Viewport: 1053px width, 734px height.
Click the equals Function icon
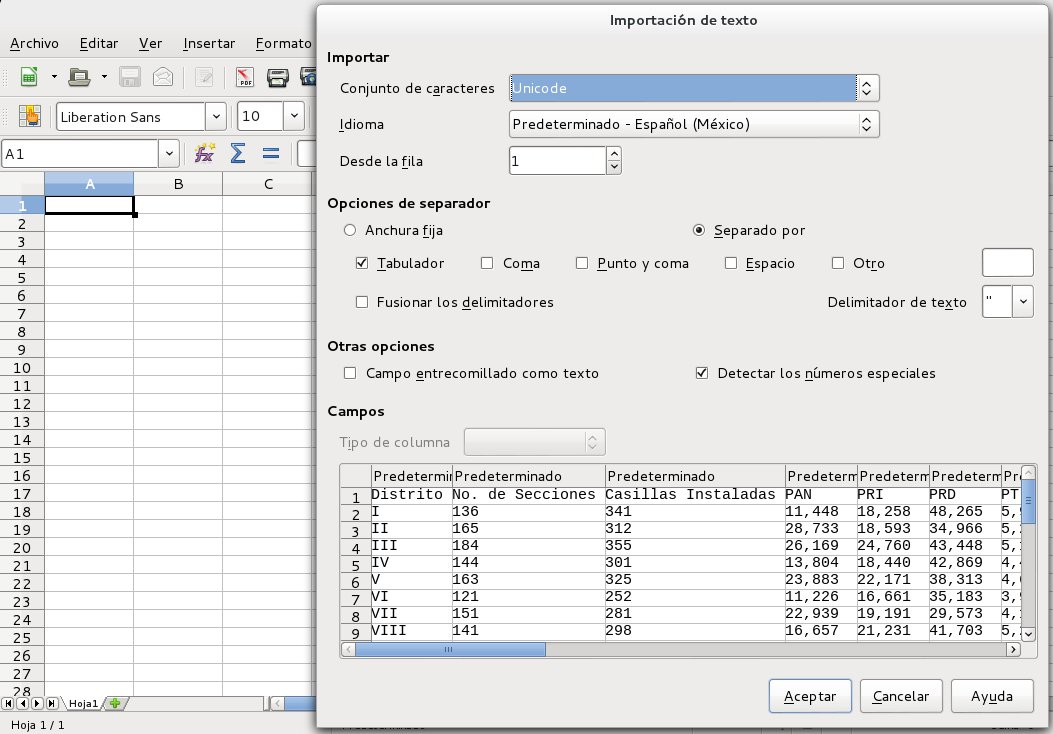(x=270, y=153)
